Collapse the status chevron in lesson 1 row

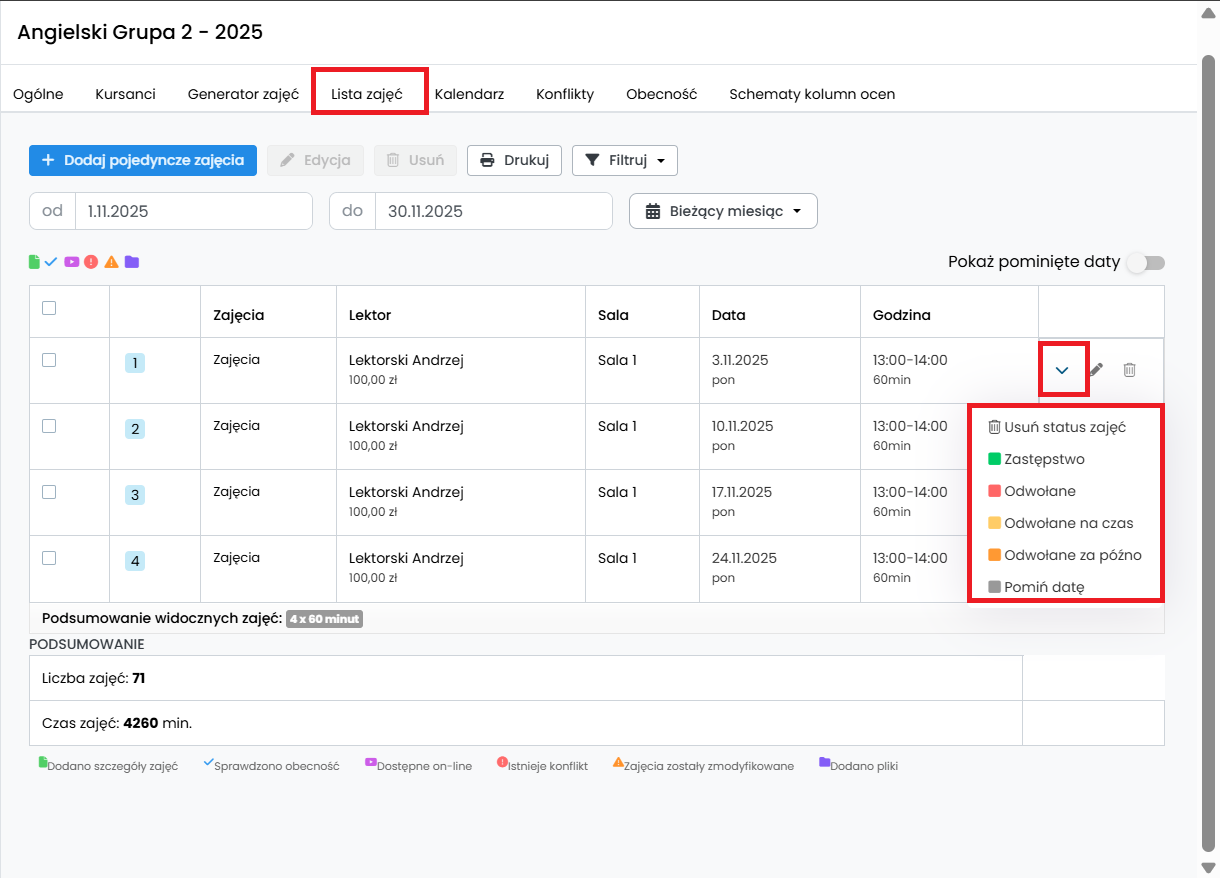1062,370
